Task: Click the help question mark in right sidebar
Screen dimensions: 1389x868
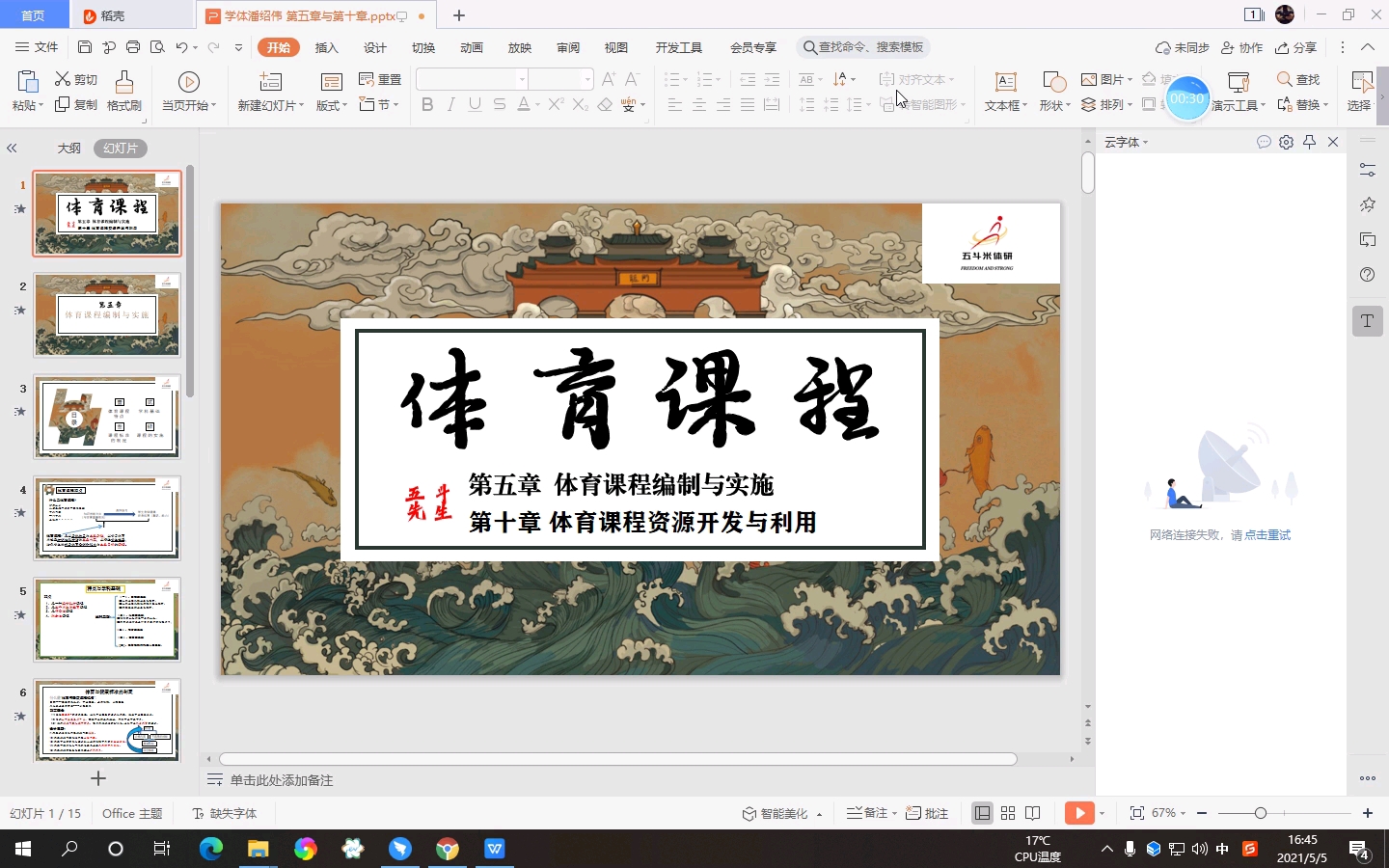Action: pos(1368,275)
